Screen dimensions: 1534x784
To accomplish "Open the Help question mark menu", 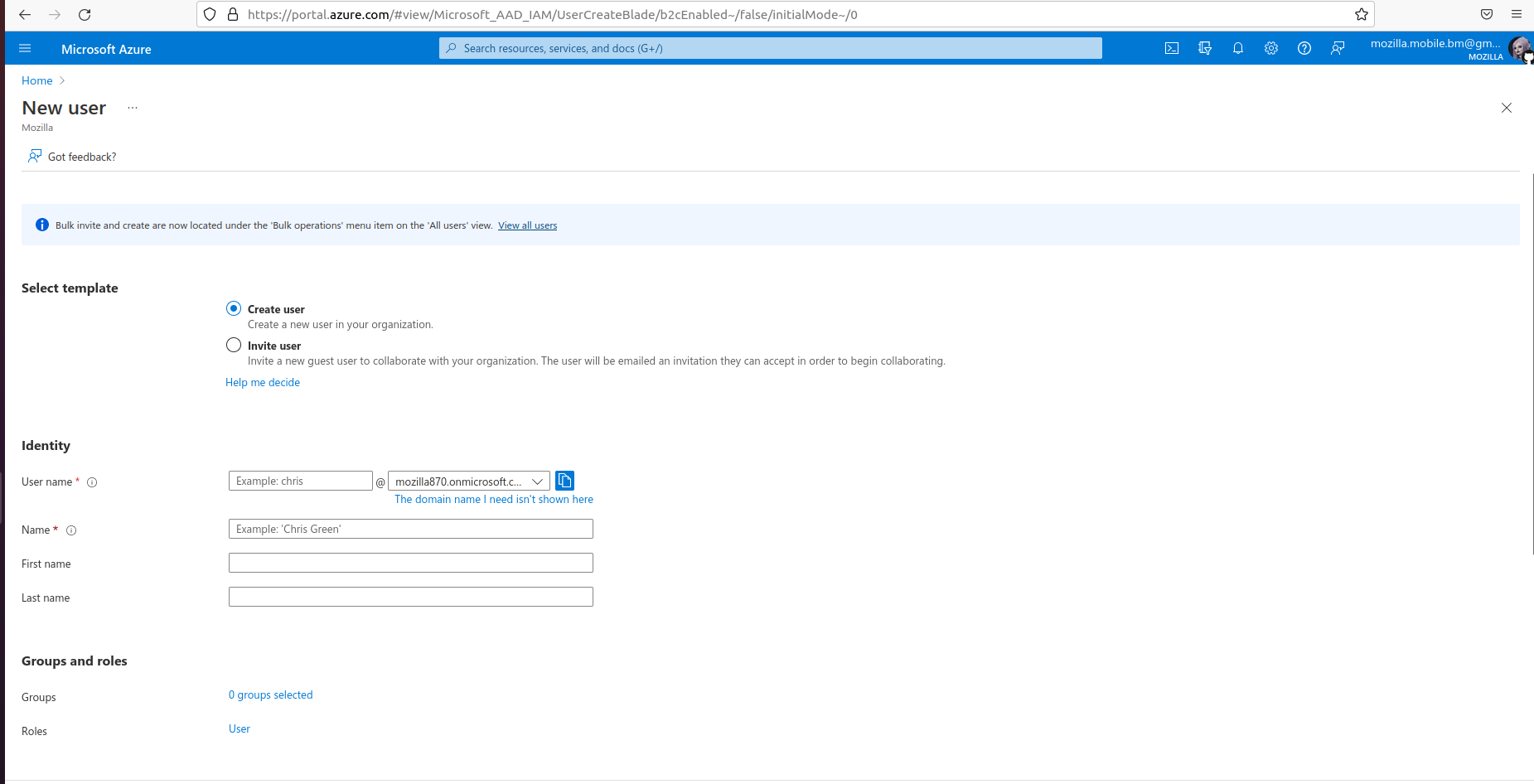I will (x=1304, y=48).
